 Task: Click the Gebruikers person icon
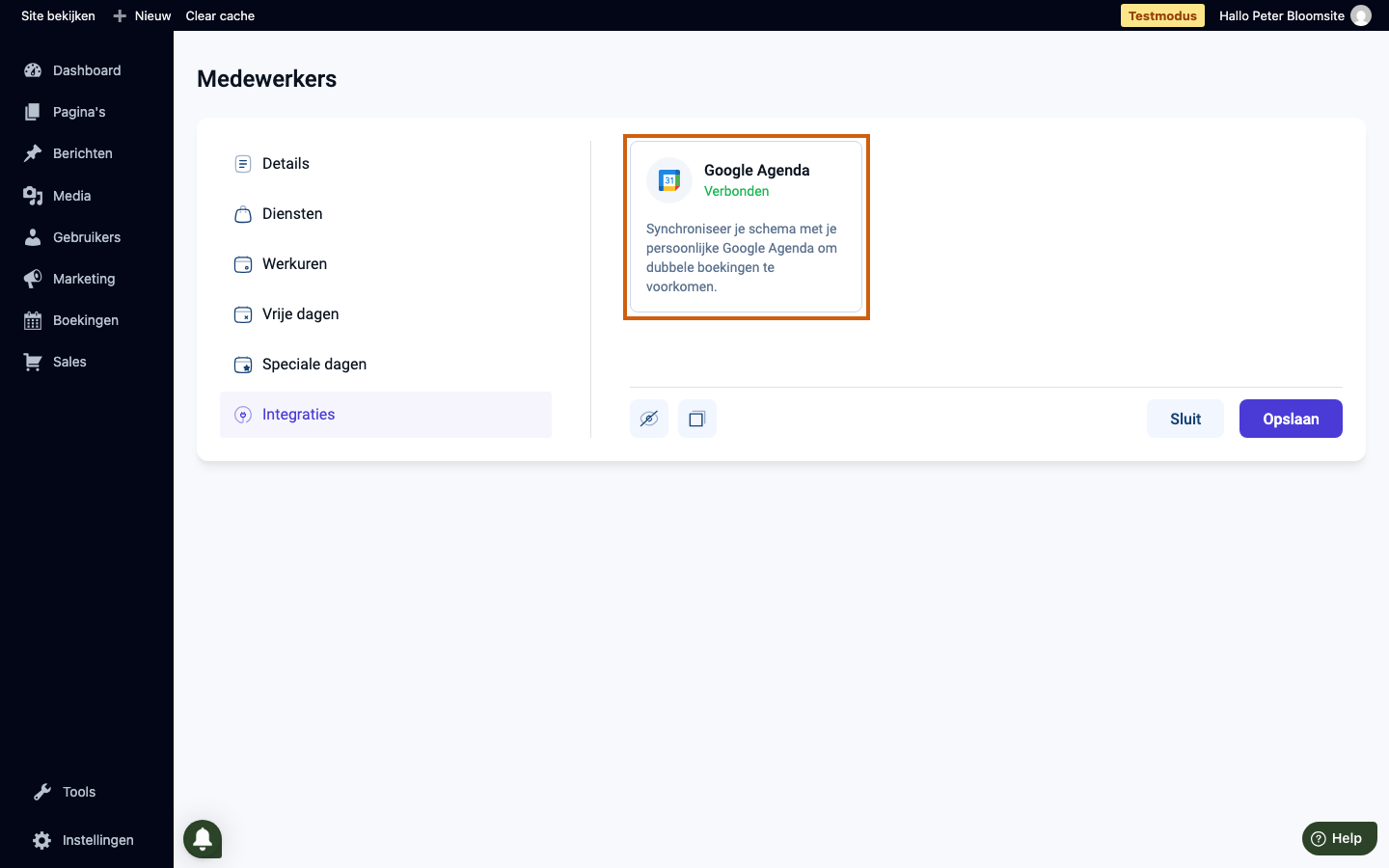click(x=33, y=237)
